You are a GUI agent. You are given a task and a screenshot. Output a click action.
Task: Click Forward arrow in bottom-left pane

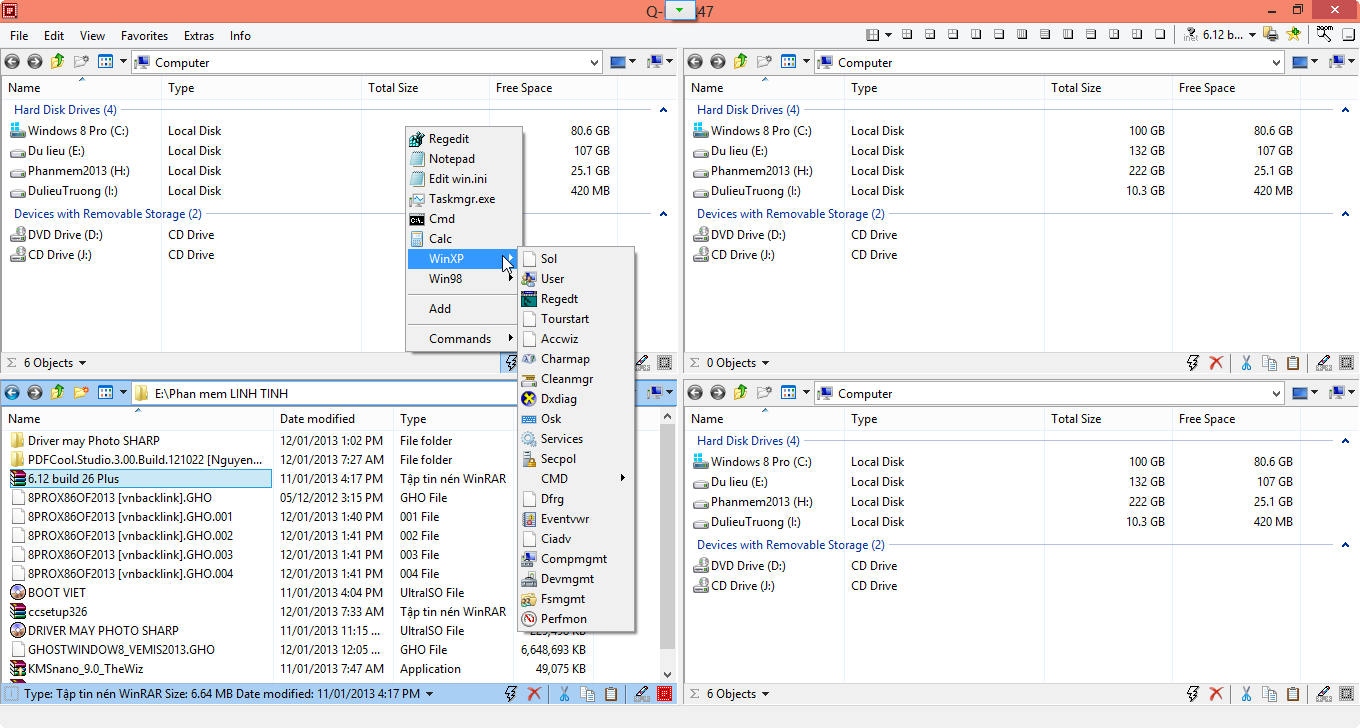[x=35, y=393]
